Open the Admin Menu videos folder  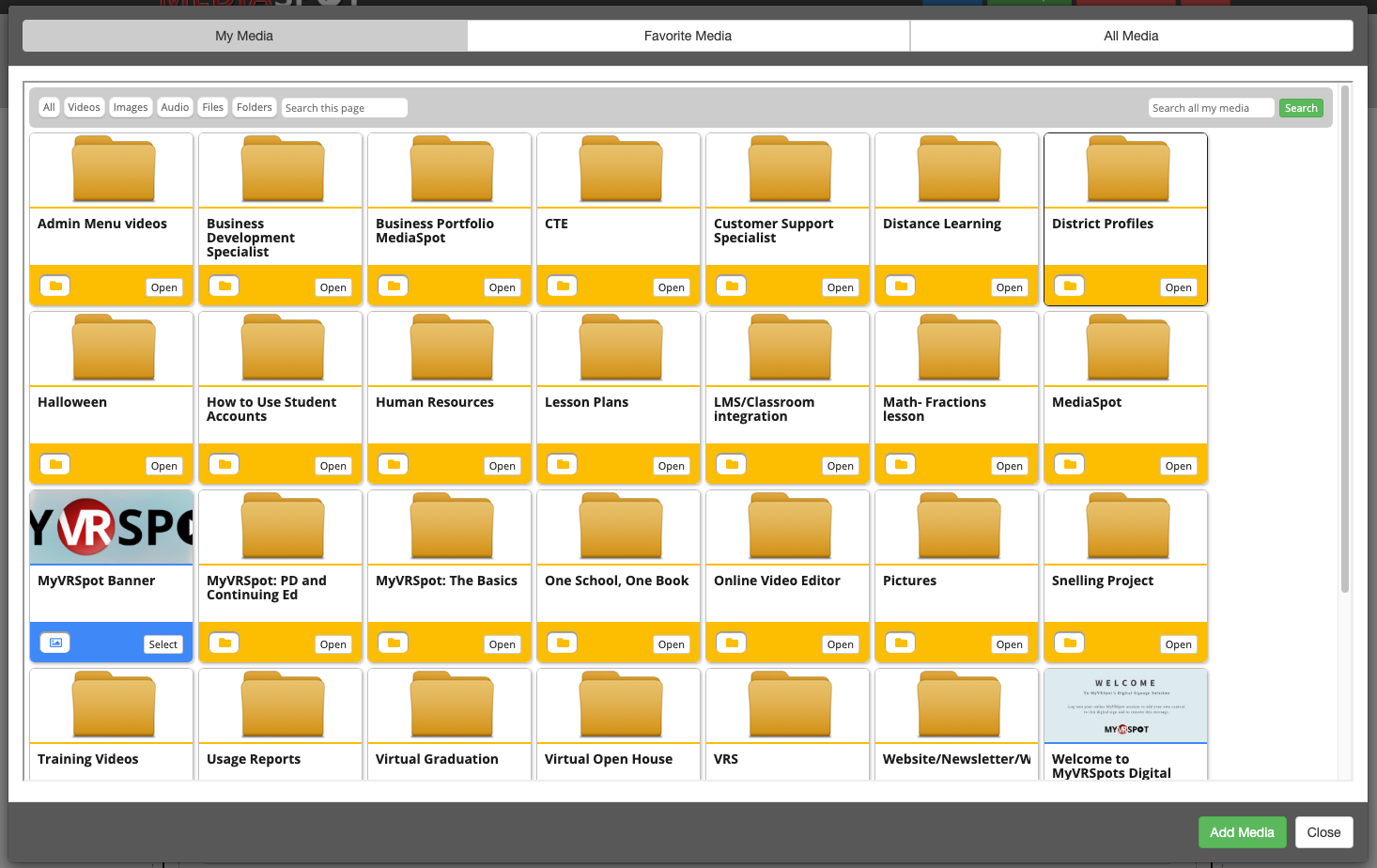pos(164,287)
